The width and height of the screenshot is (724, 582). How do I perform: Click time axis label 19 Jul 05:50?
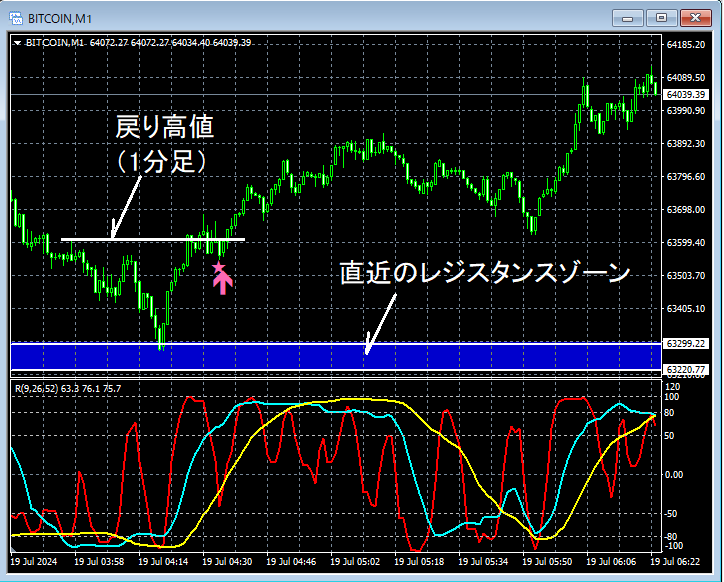click(x=547, y=562)
